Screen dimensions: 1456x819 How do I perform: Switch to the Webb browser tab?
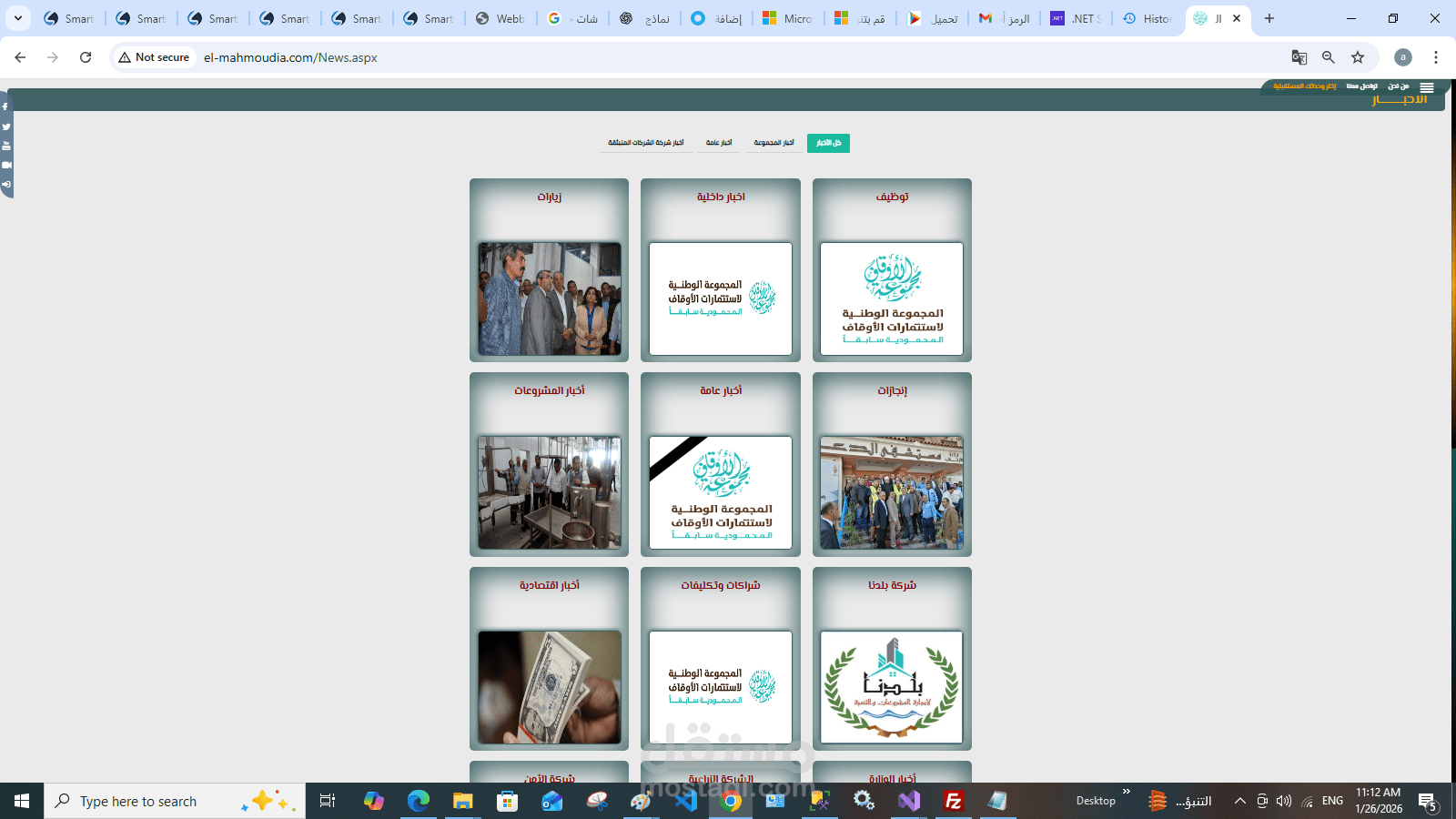[501, 18]
